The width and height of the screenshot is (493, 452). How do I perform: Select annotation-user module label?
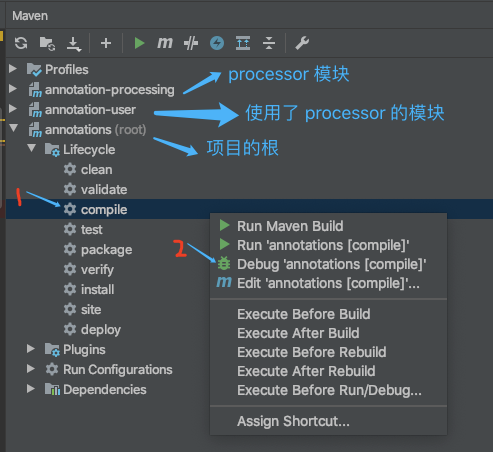(x=90, y=110)
